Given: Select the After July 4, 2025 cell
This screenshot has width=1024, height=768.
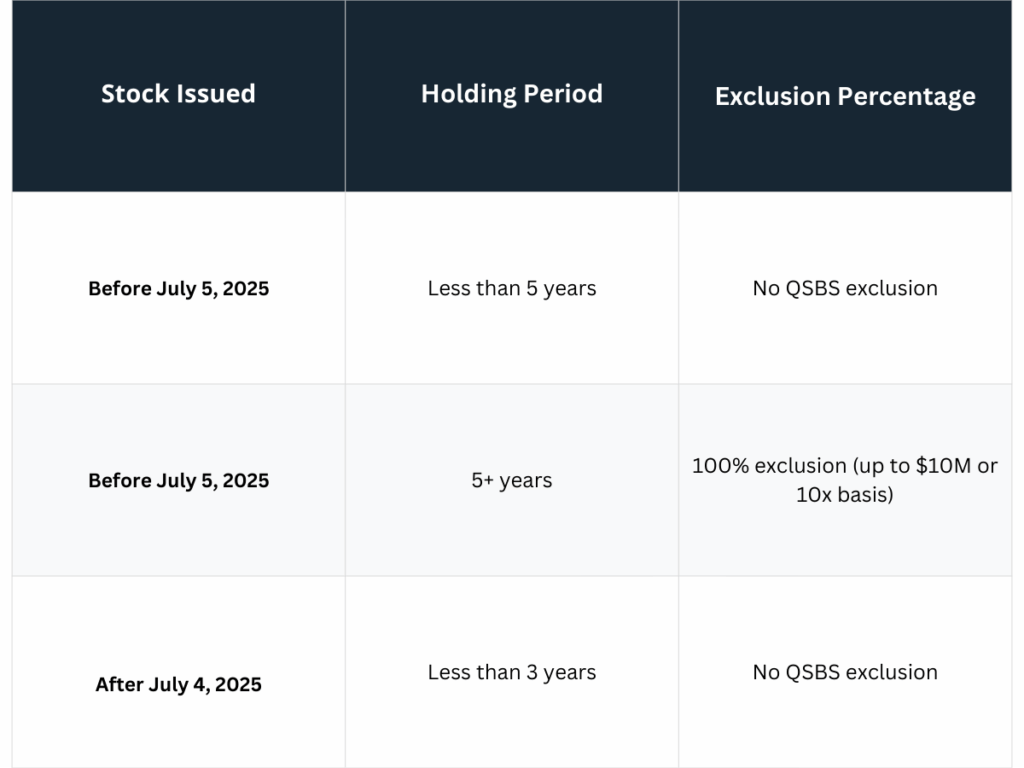Looking at the screenshot, I should [x=178, y=685].
